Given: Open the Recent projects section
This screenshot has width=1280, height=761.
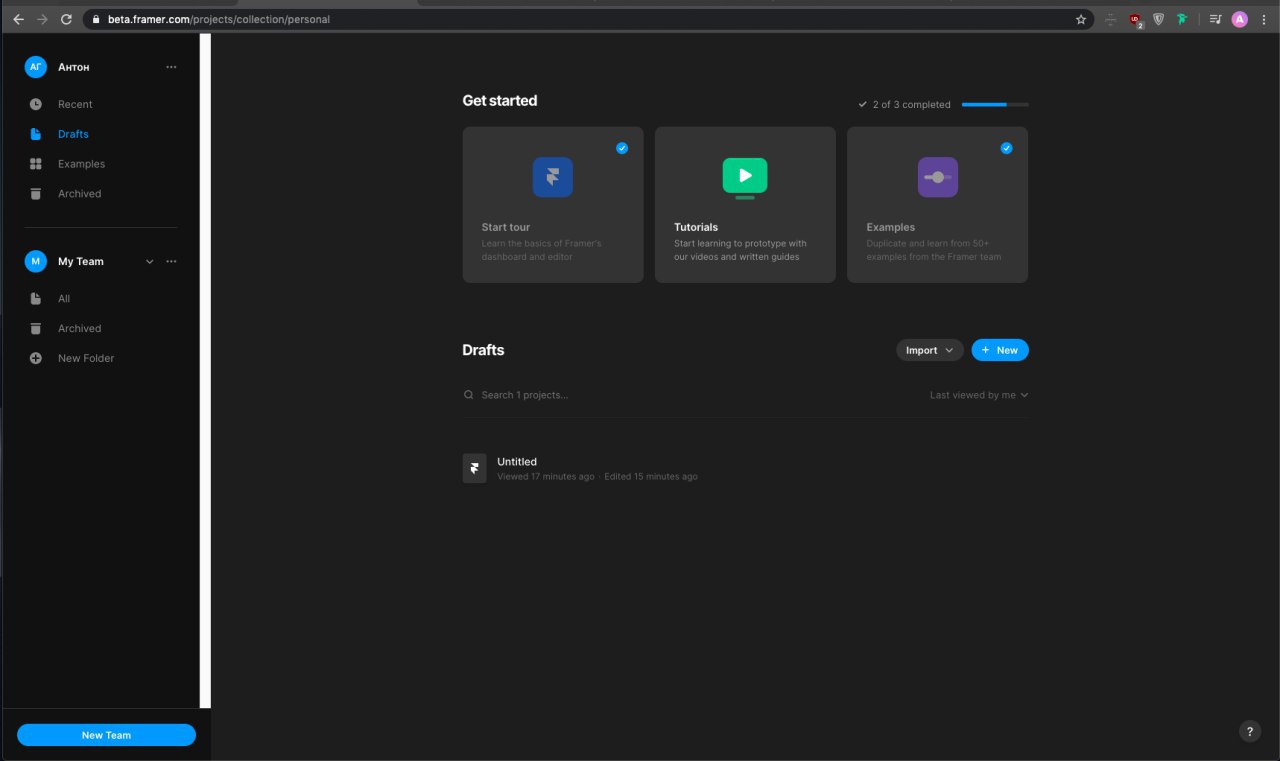Looking at the screenshot, I should click(75, 104).
